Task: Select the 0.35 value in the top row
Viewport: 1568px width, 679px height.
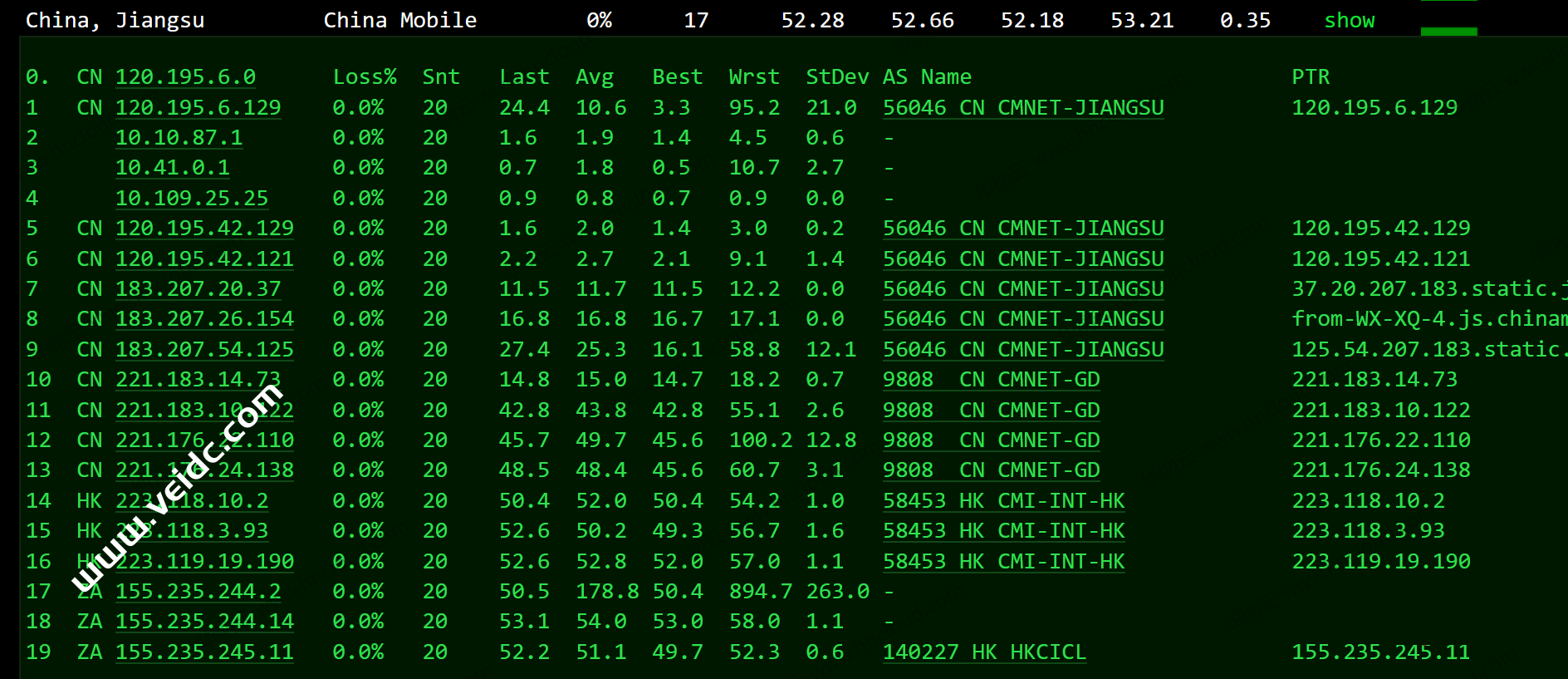Action: pos(1245,21)
